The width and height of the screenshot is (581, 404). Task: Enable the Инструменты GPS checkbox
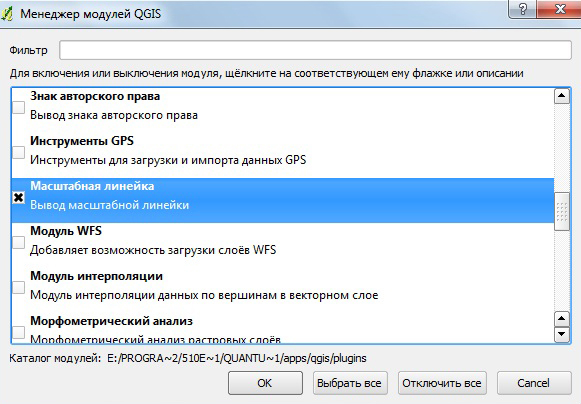click(x=19, y=152)
